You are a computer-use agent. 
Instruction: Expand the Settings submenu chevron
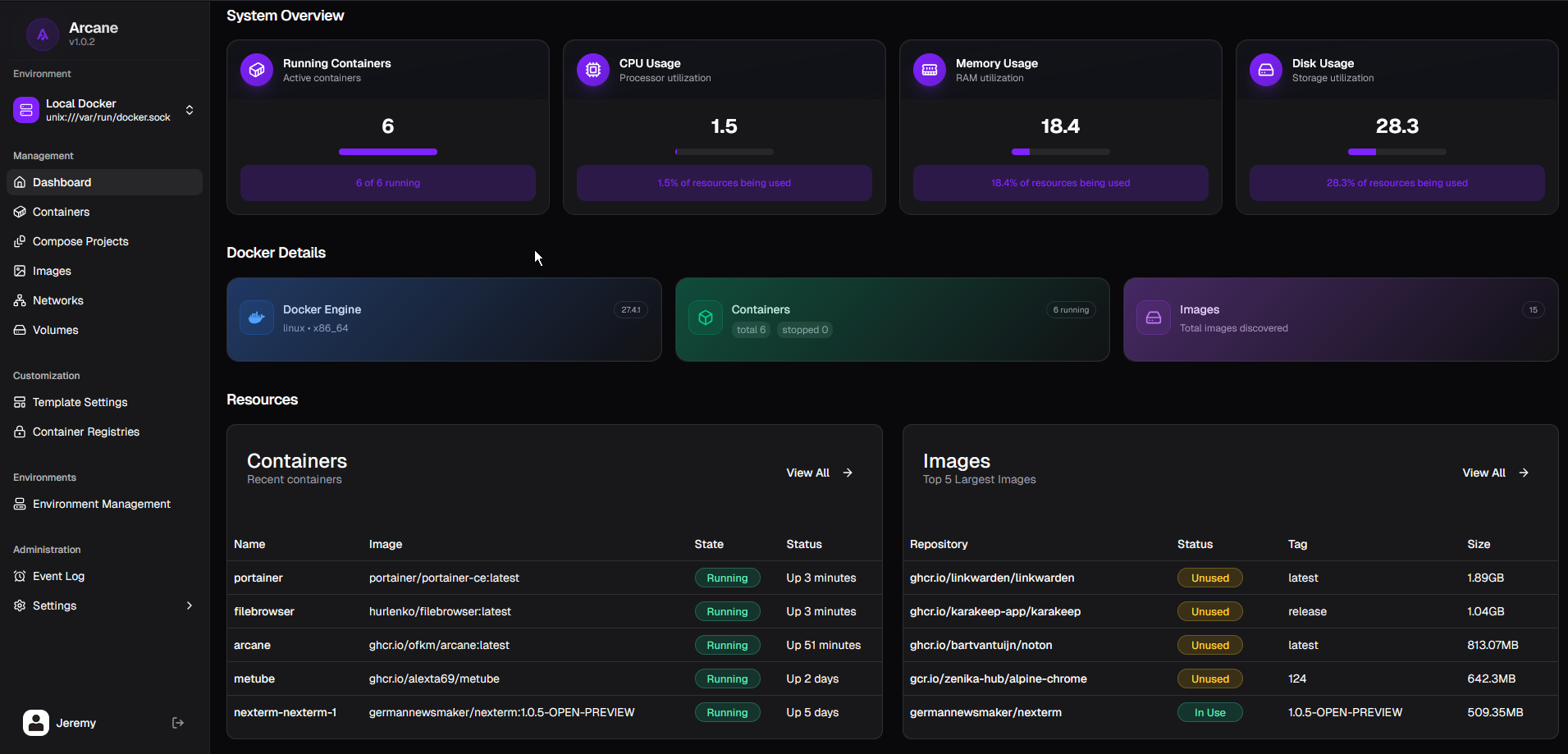coord(190,605)
